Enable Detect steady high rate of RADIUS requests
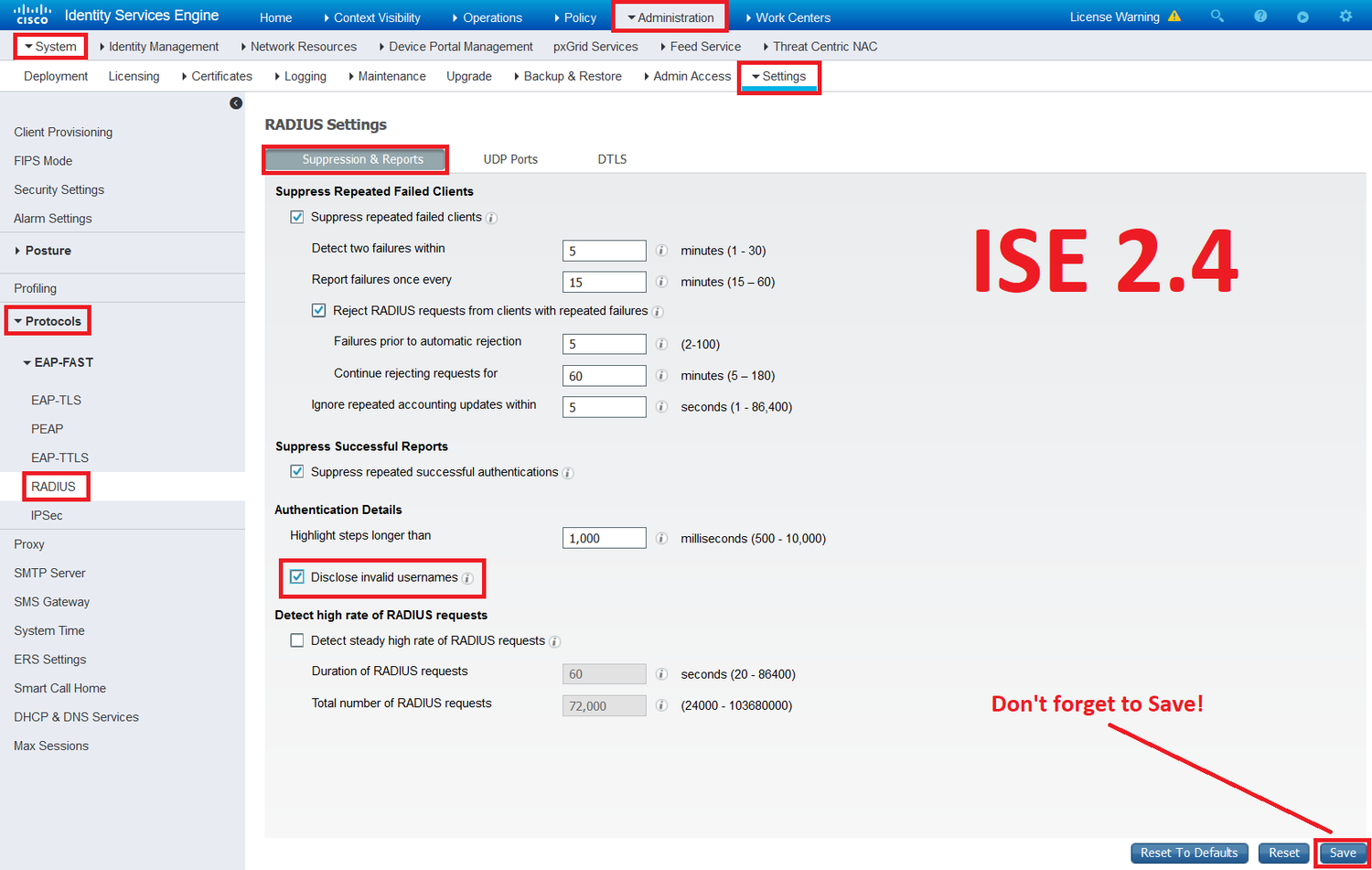 click(296, 640)
